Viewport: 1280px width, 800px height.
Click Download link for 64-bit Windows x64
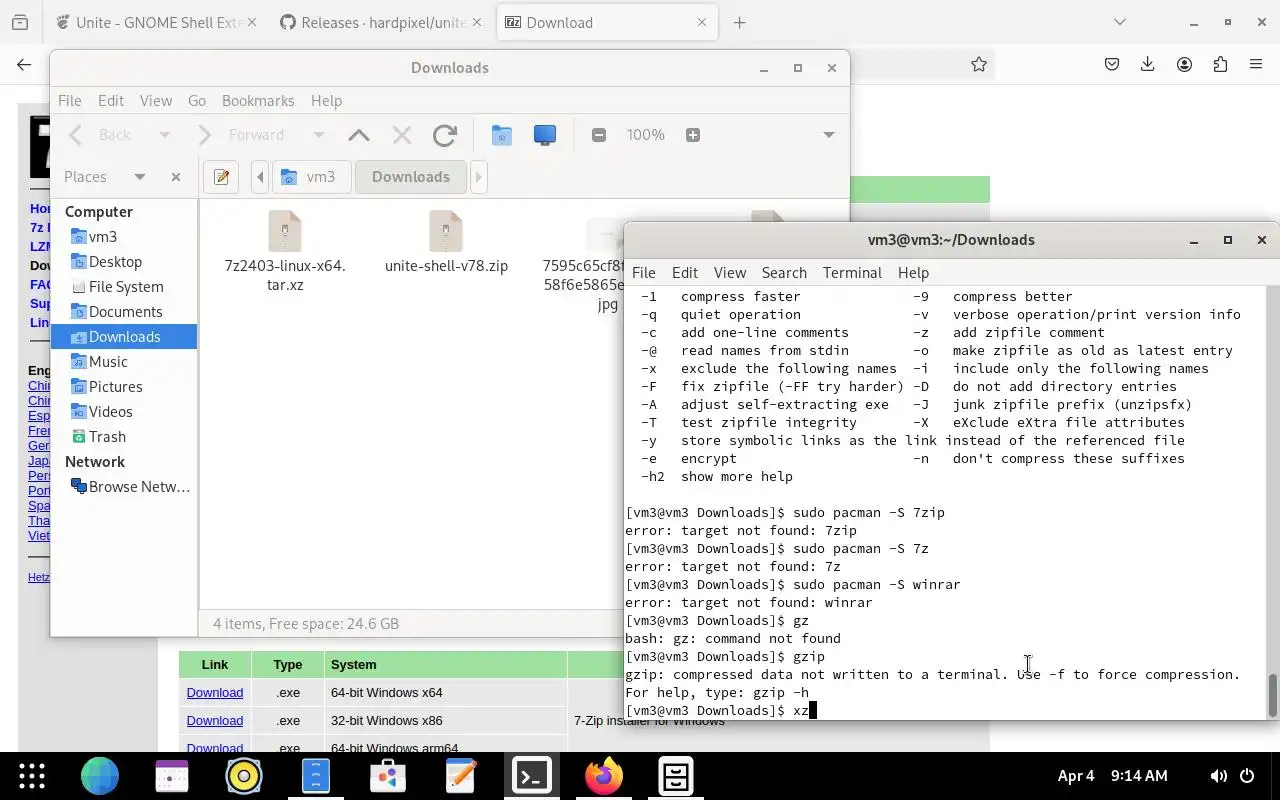click(214, 693)
